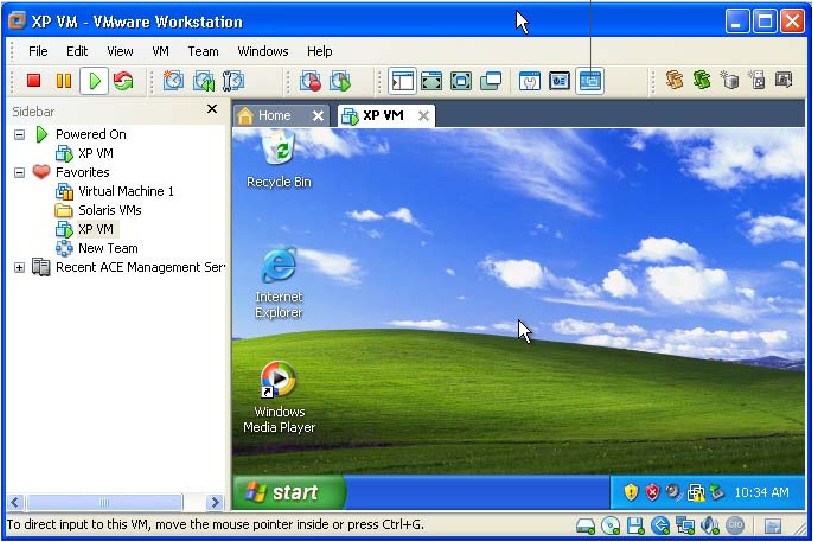813x542 pixels.
Task: Select the highlighted console view toolbar icon
Action: pos(590,81)
